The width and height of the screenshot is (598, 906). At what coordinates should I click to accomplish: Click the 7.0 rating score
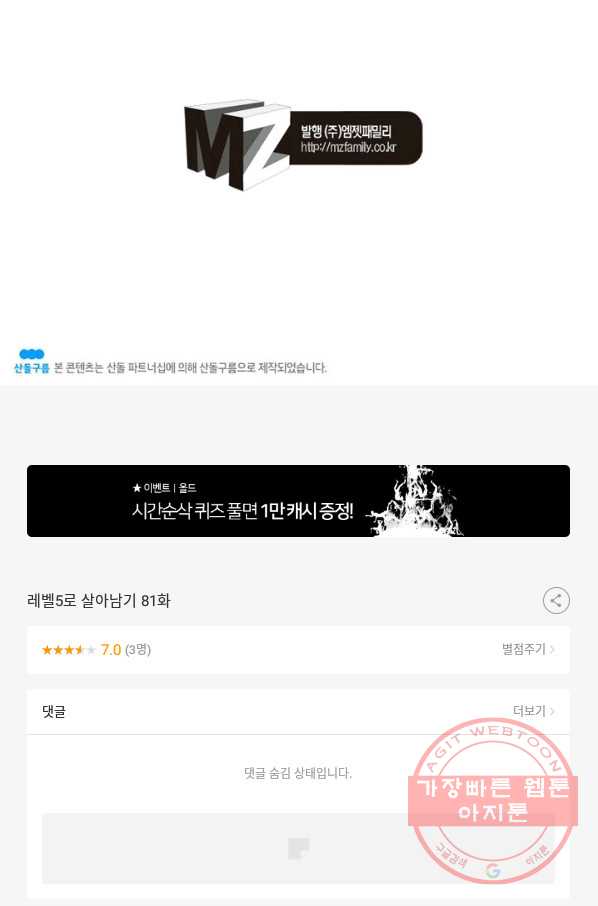(x=110, y=650)
